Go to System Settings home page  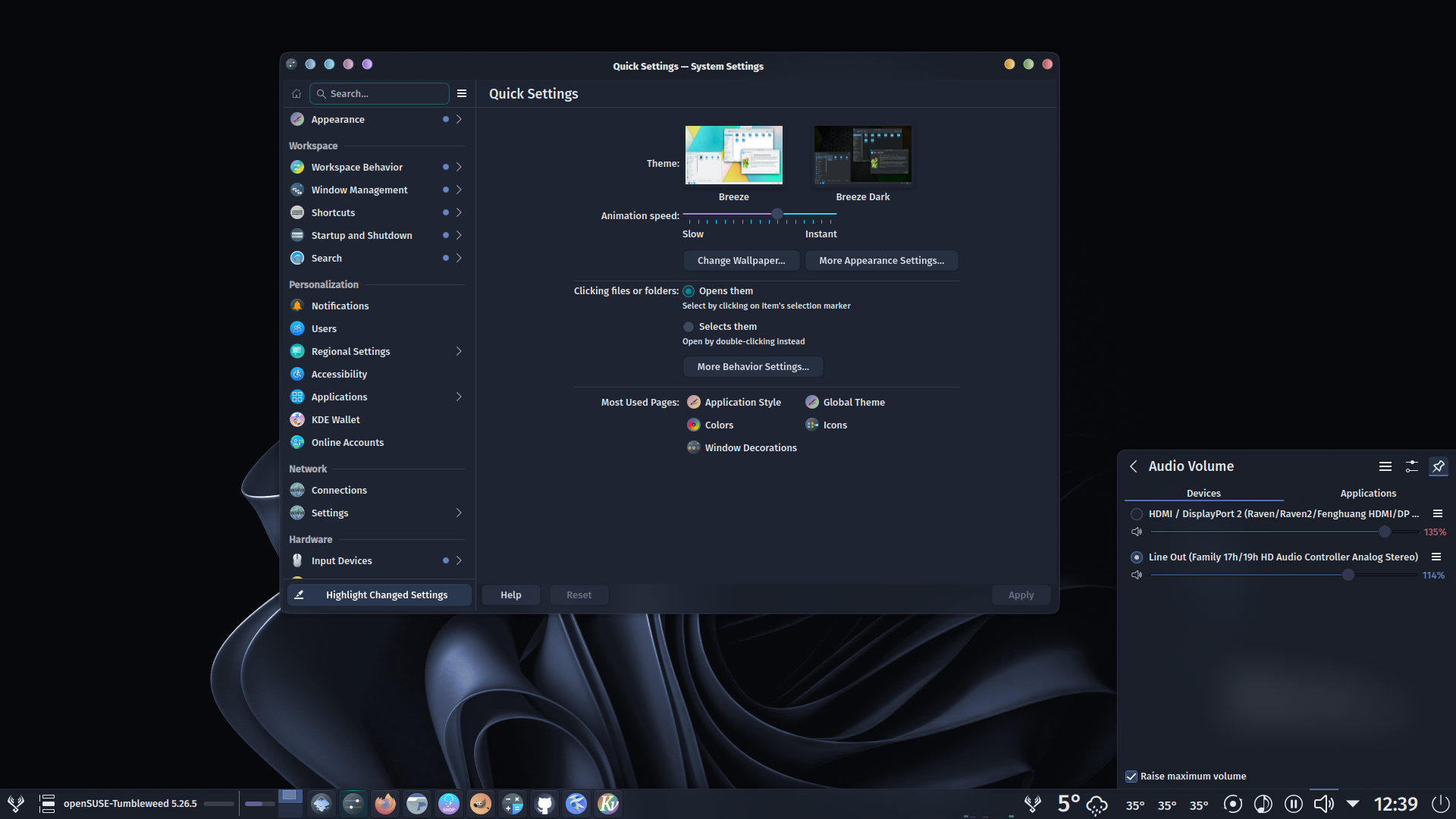pos(297,93)
